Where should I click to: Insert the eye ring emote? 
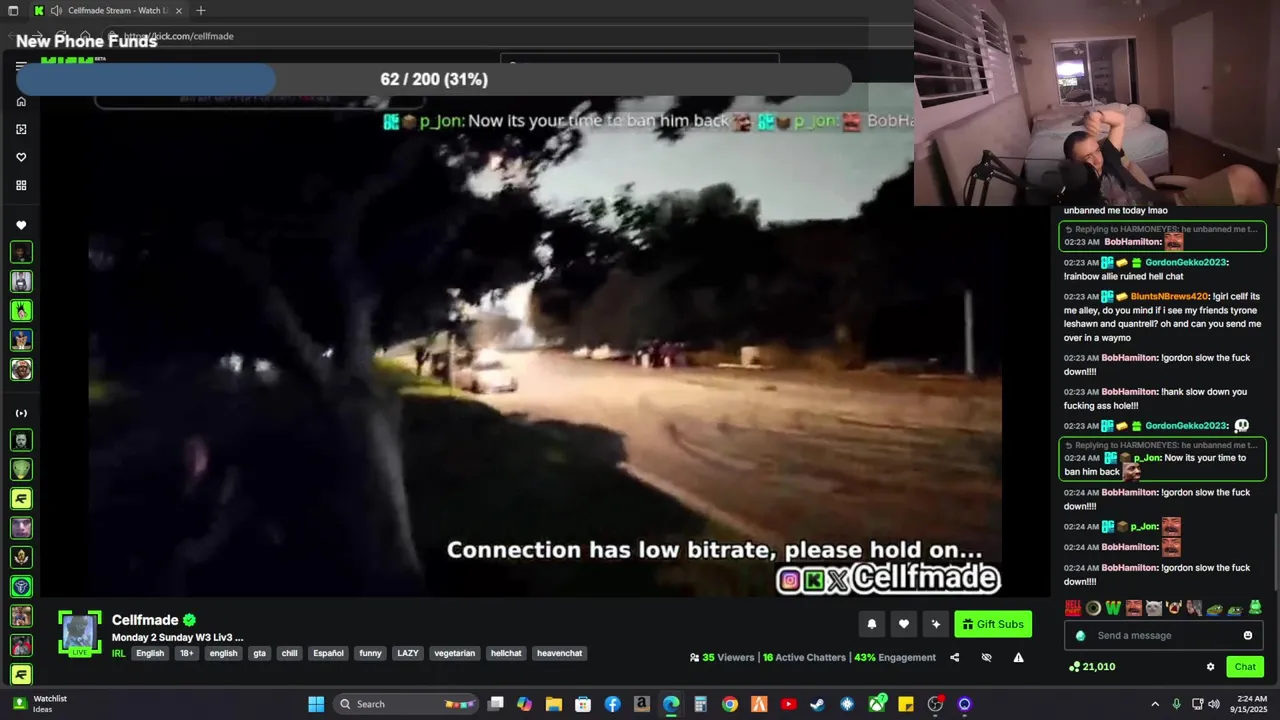(1093, 608)
